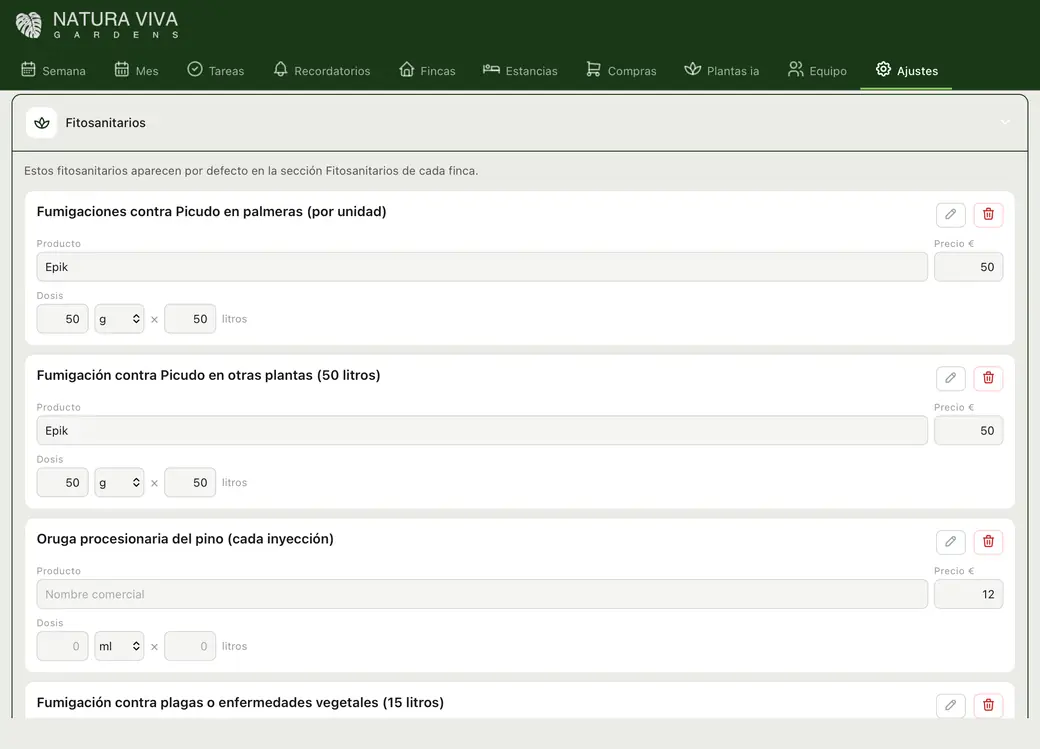This screenshot has height=749, width=1040.
Task: Click title Fumigación contra plagas o enfermedades vegetales
Action: tap(240, 703)
